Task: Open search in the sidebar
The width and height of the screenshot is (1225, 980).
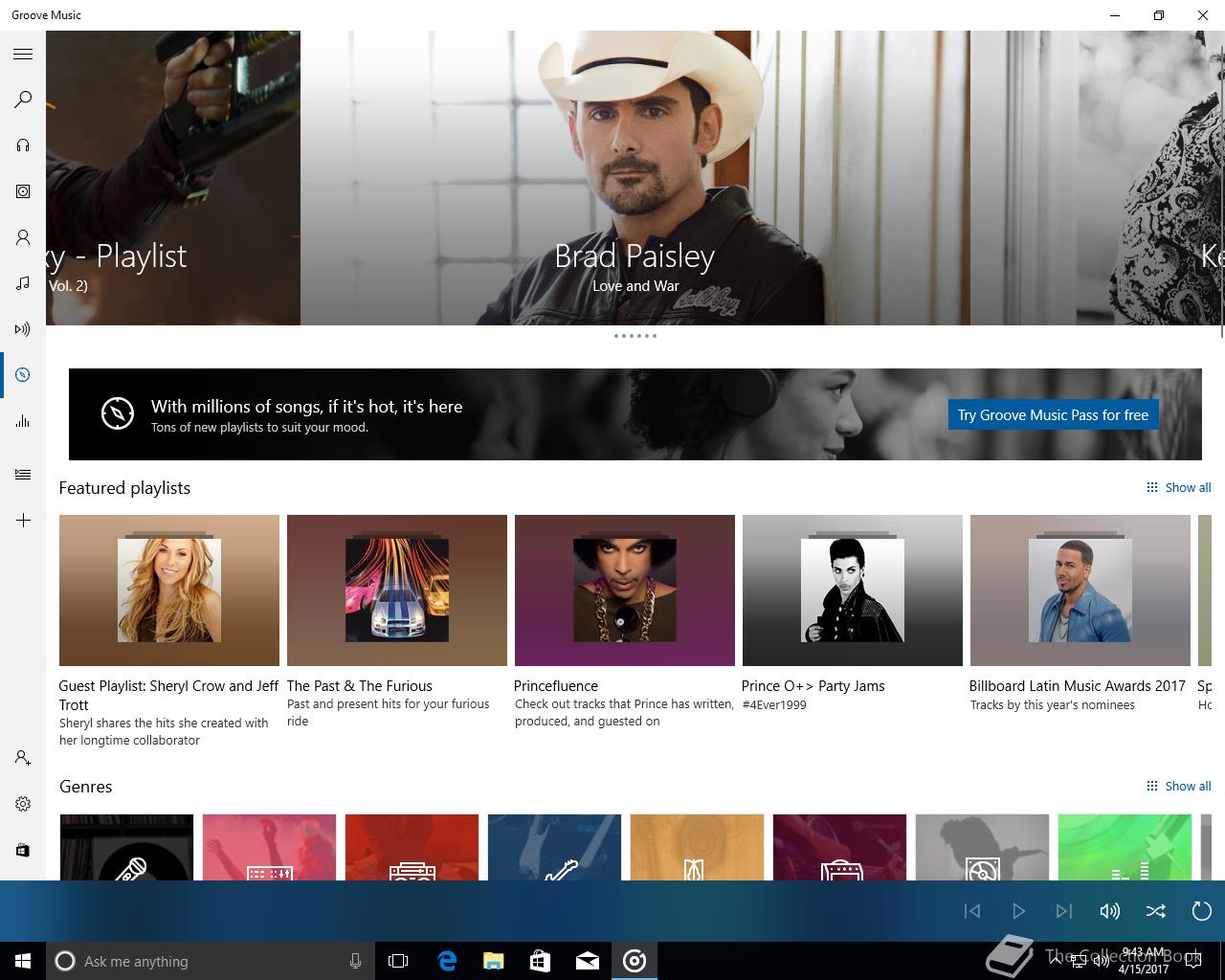Action: 23,100
